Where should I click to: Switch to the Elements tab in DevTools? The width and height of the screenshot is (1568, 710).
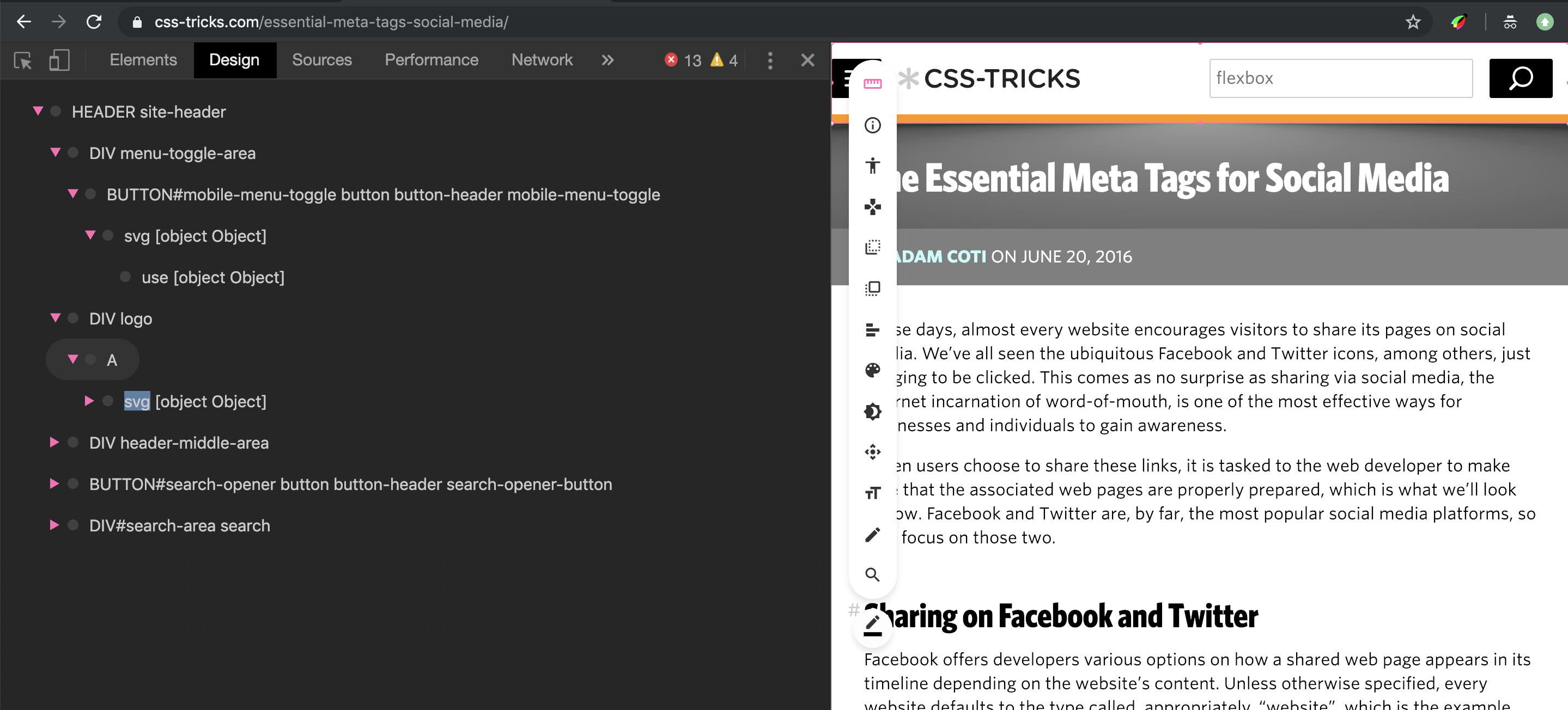[144, 58]
